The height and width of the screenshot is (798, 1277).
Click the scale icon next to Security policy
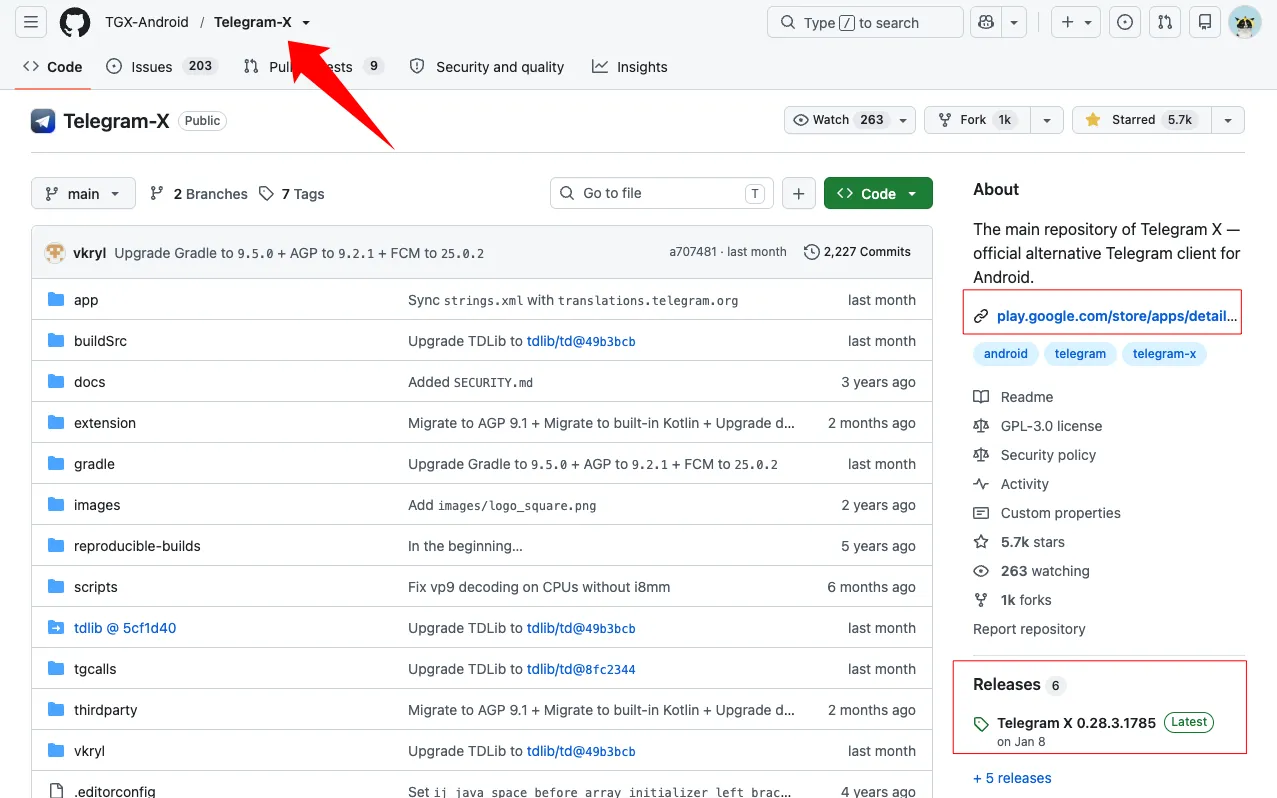981,455
